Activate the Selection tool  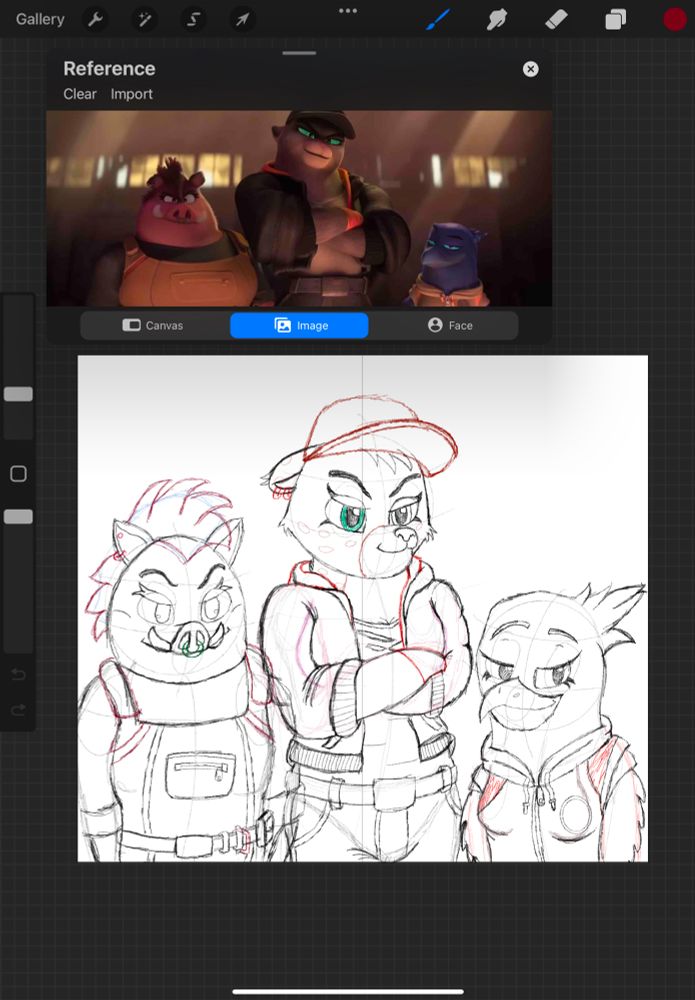pyautogui.click(x=193, y=20)
